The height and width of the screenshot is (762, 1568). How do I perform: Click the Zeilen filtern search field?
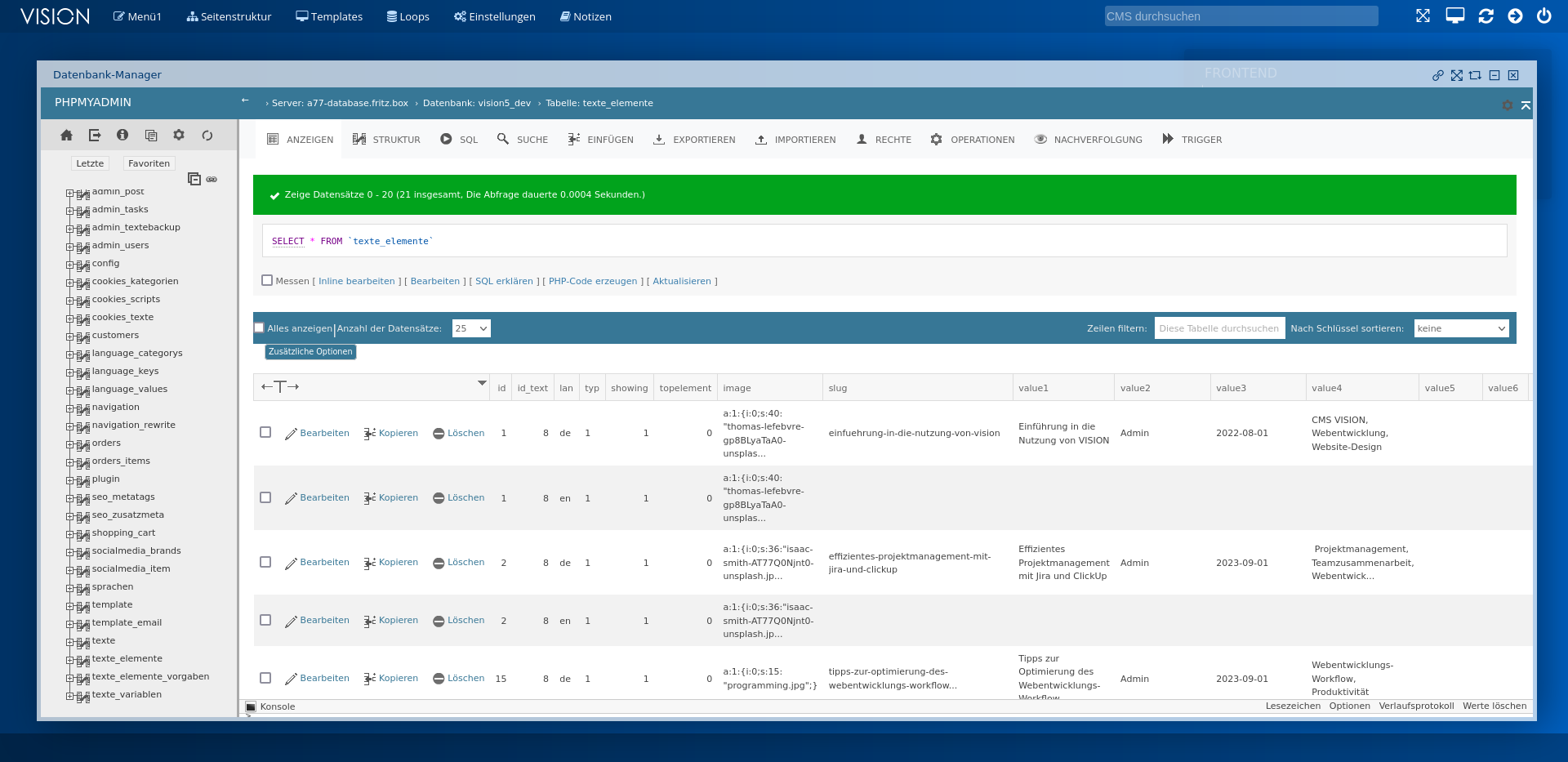pos(1218,328)
